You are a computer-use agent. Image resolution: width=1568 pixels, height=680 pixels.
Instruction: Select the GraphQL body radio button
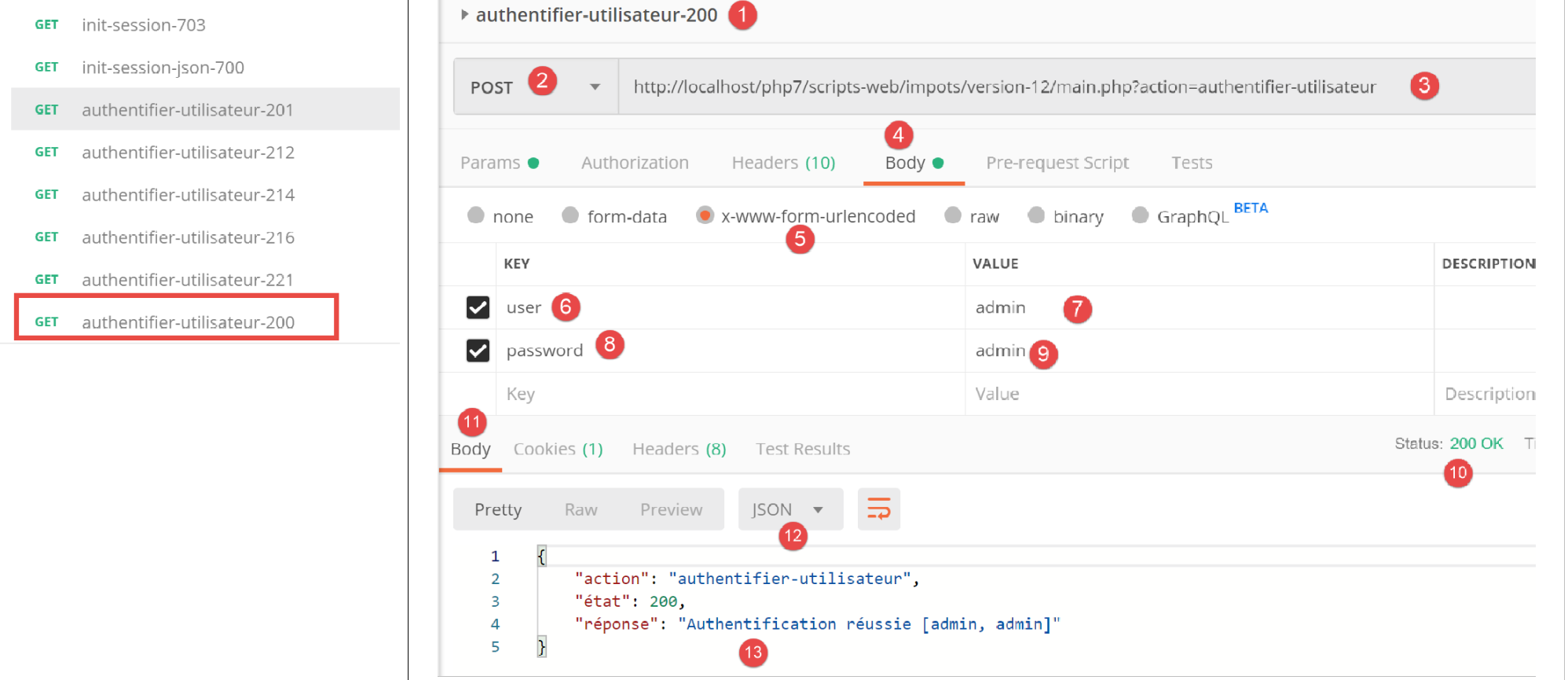pyautogui.click(x=1140, y=215)
